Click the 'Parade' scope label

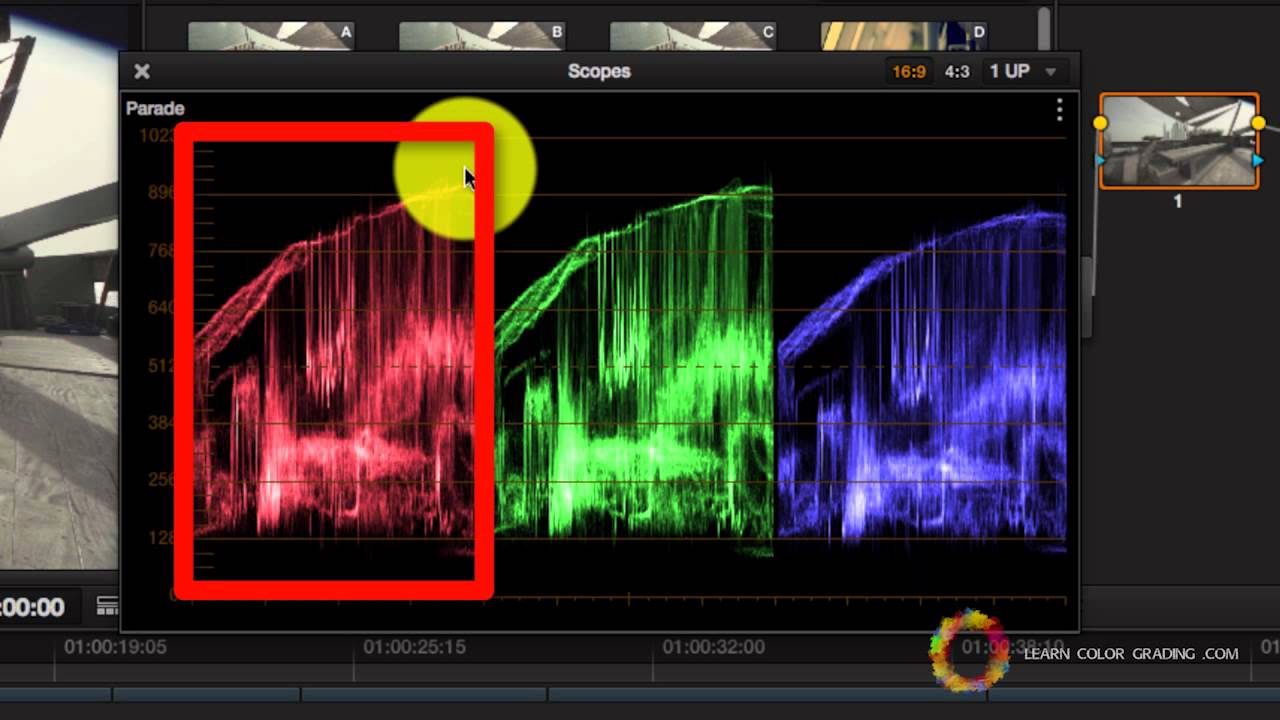(155, 108)
